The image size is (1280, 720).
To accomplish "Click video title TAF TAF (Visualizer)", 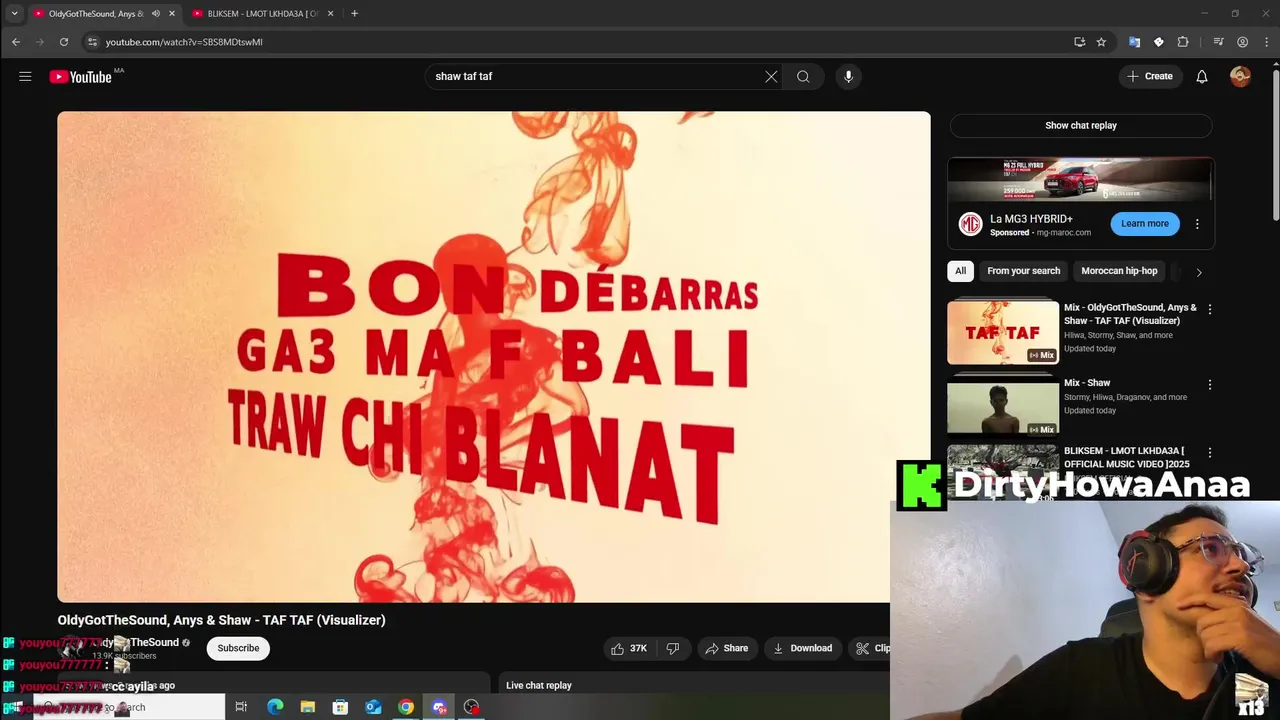I will click(x=221, y=620).
